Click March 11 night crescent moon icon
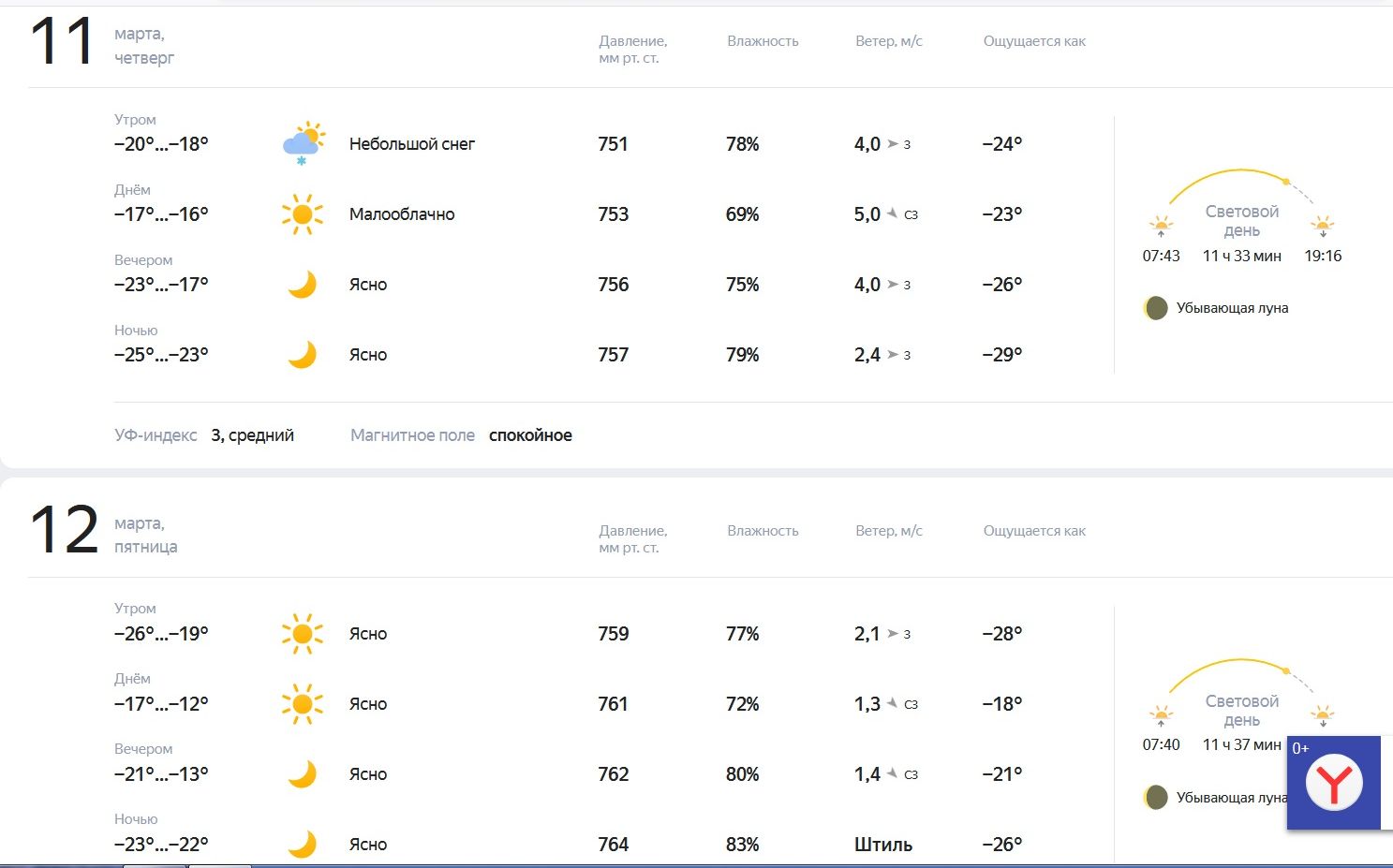Viewport: 1393px width, 868px height. tap(302, 355)
